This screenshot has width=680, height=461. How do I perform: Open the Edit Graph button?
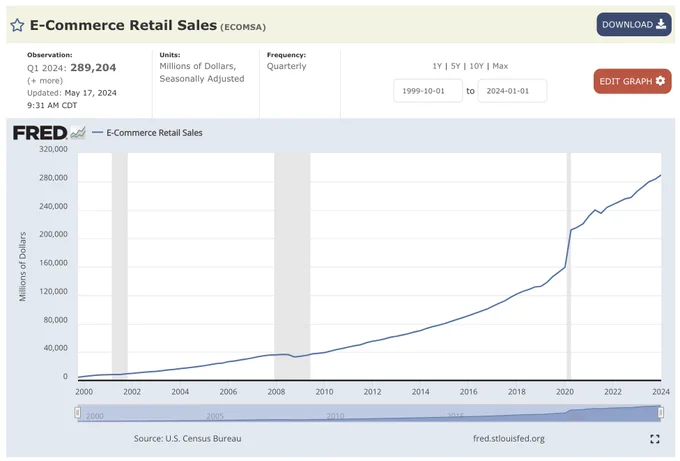pyautogui.click(x=632, y=81)
